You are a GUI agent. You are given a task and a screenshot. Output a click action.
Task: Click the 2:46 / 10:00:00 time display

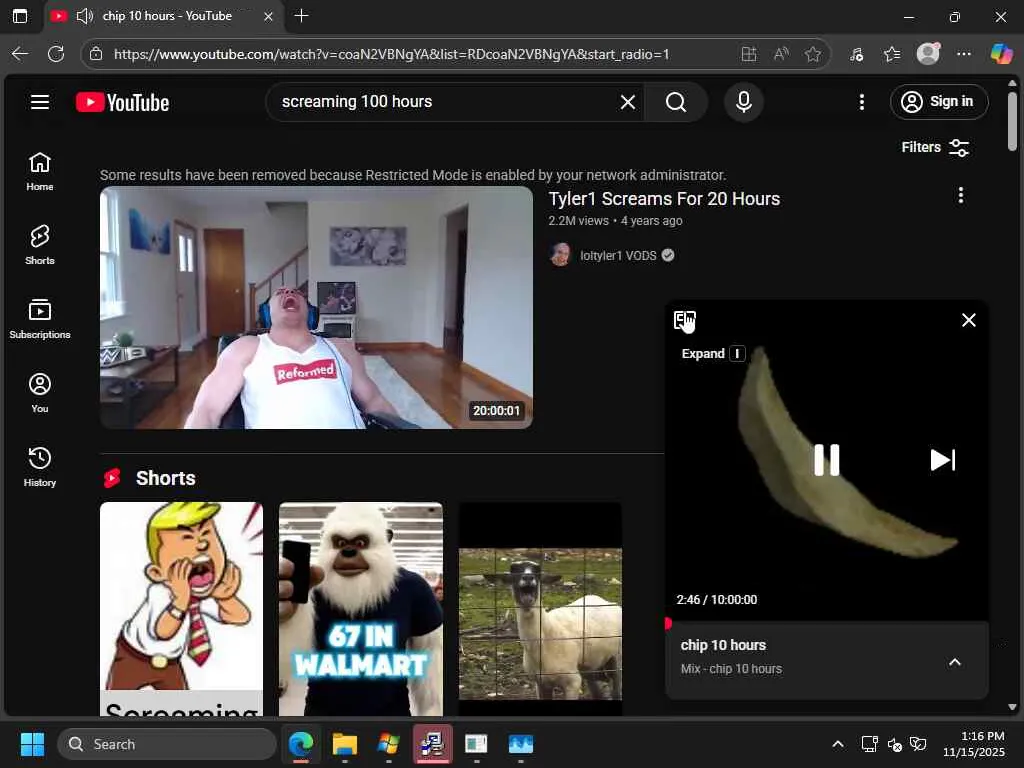tap(716, 600)
